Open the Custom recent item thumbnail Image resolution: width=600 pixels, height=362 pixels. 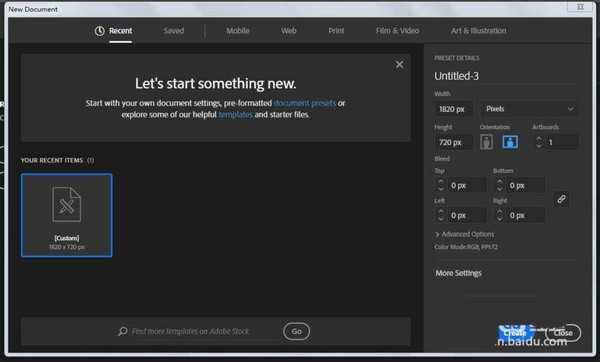[67, 215]
